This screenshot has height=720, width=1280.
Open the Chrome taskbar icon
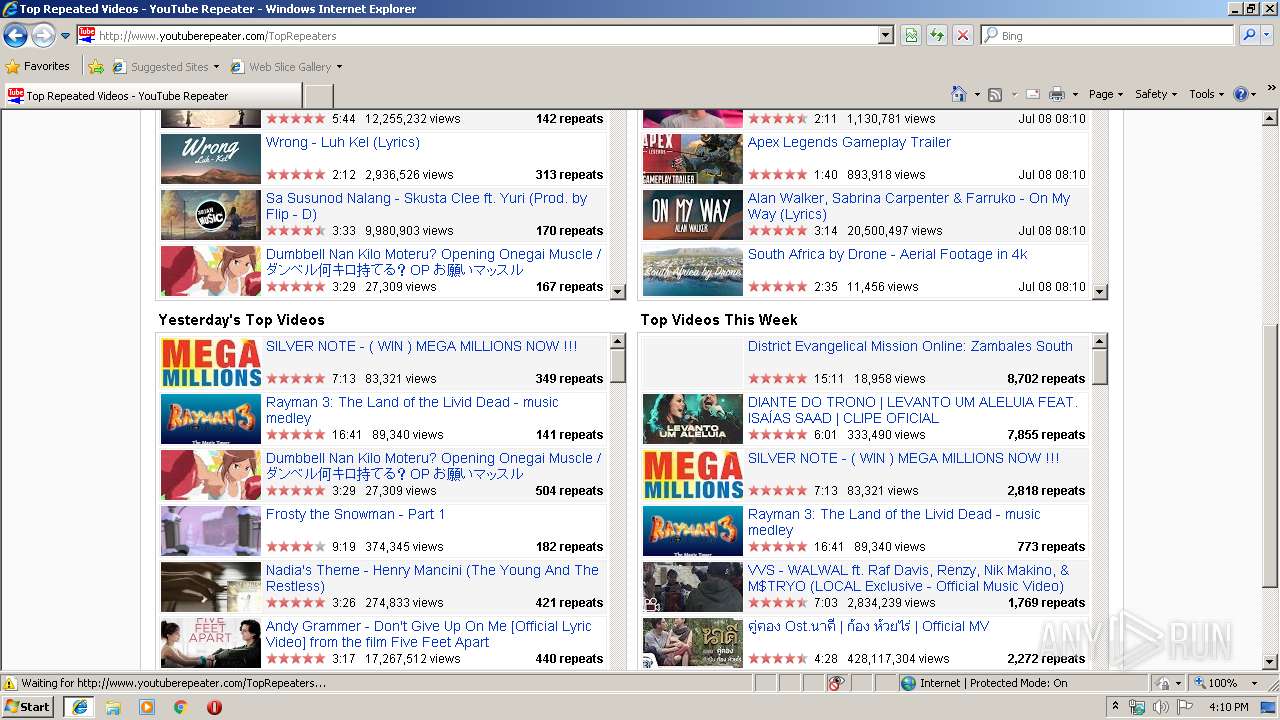point(180,707)
